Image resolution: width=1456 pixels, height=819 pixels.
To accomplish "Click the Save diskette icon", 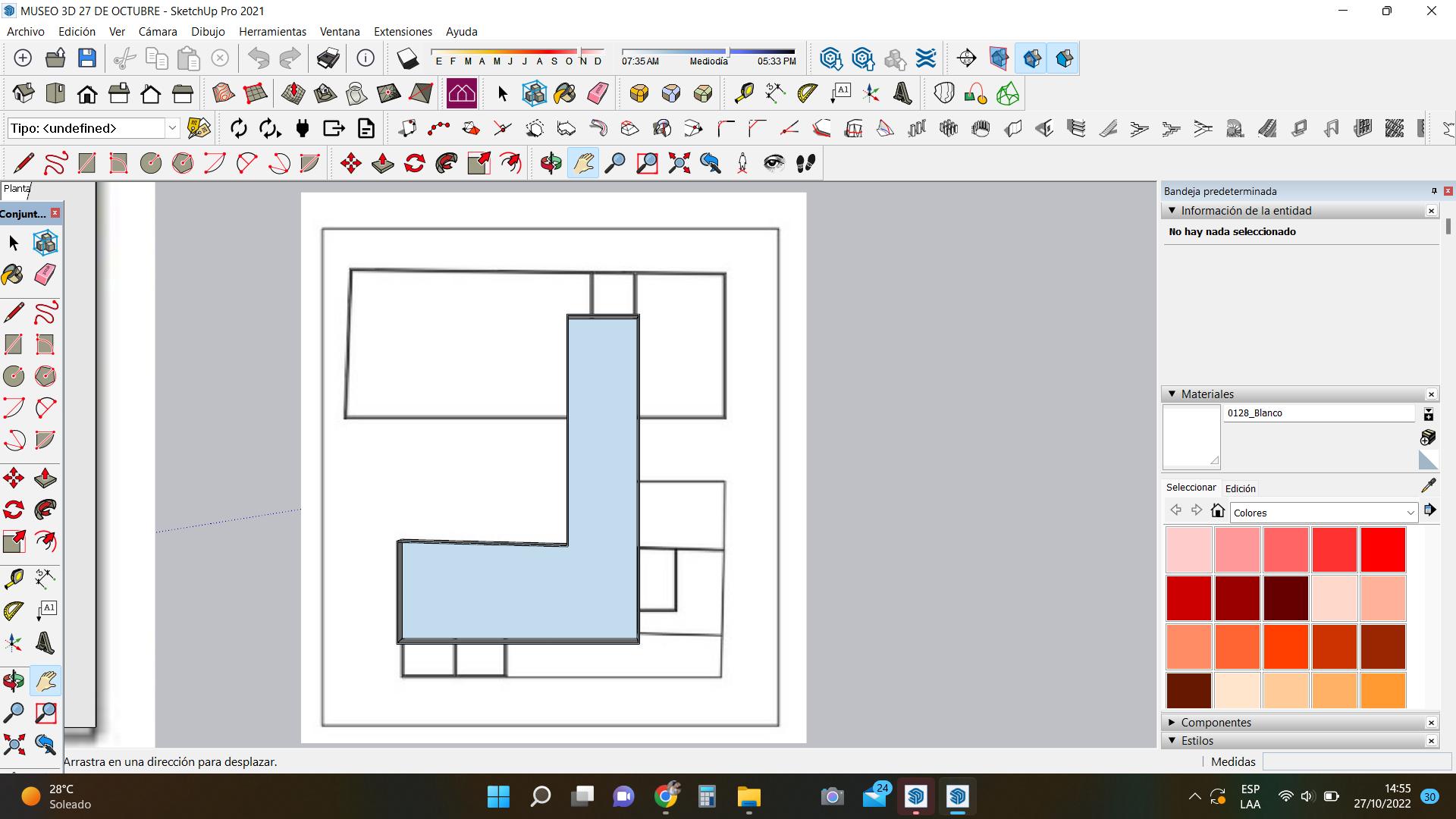I will [87, 58].
